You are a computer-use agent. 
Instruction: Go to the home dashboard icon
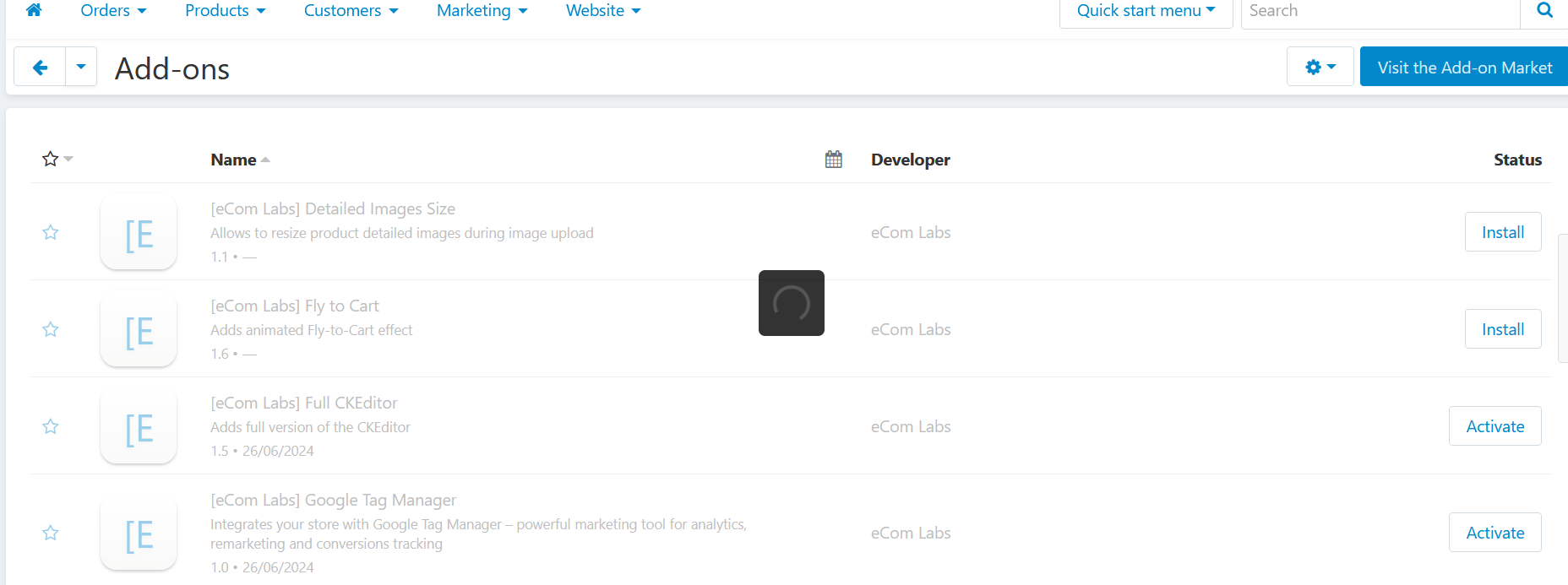coord(34,10)
